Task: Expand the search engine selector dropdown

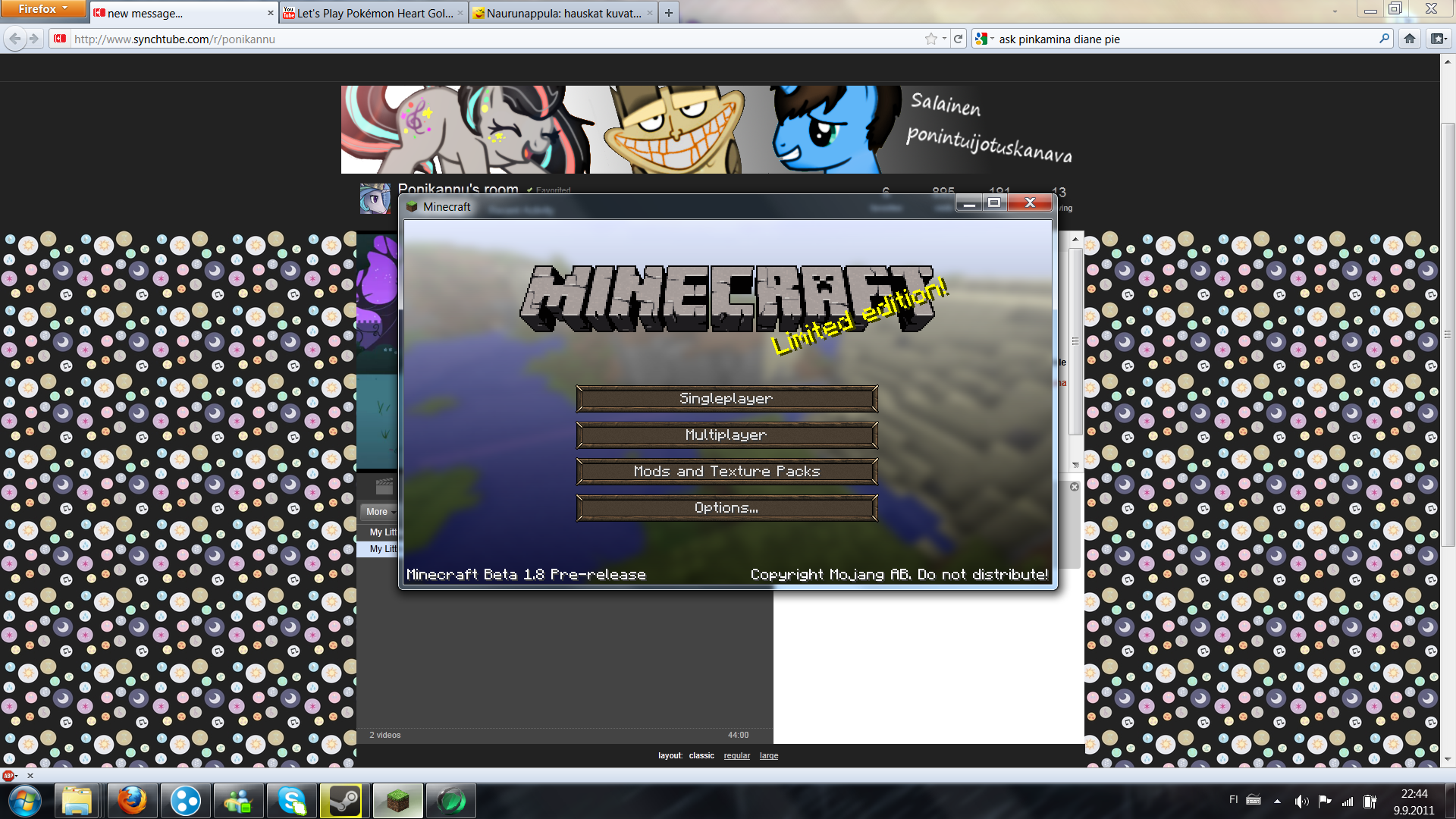Action: point(985,39)
